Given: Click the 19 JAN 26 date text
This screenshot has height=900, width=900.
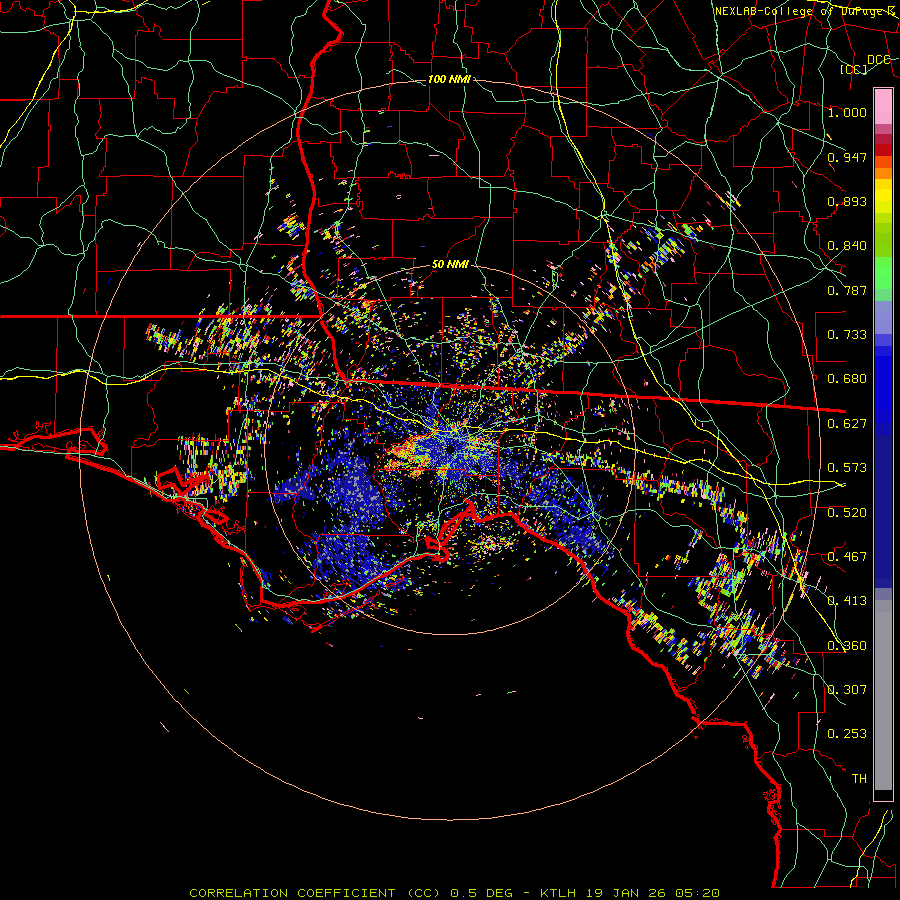Looking at the screenshot, I should (627, 893).
